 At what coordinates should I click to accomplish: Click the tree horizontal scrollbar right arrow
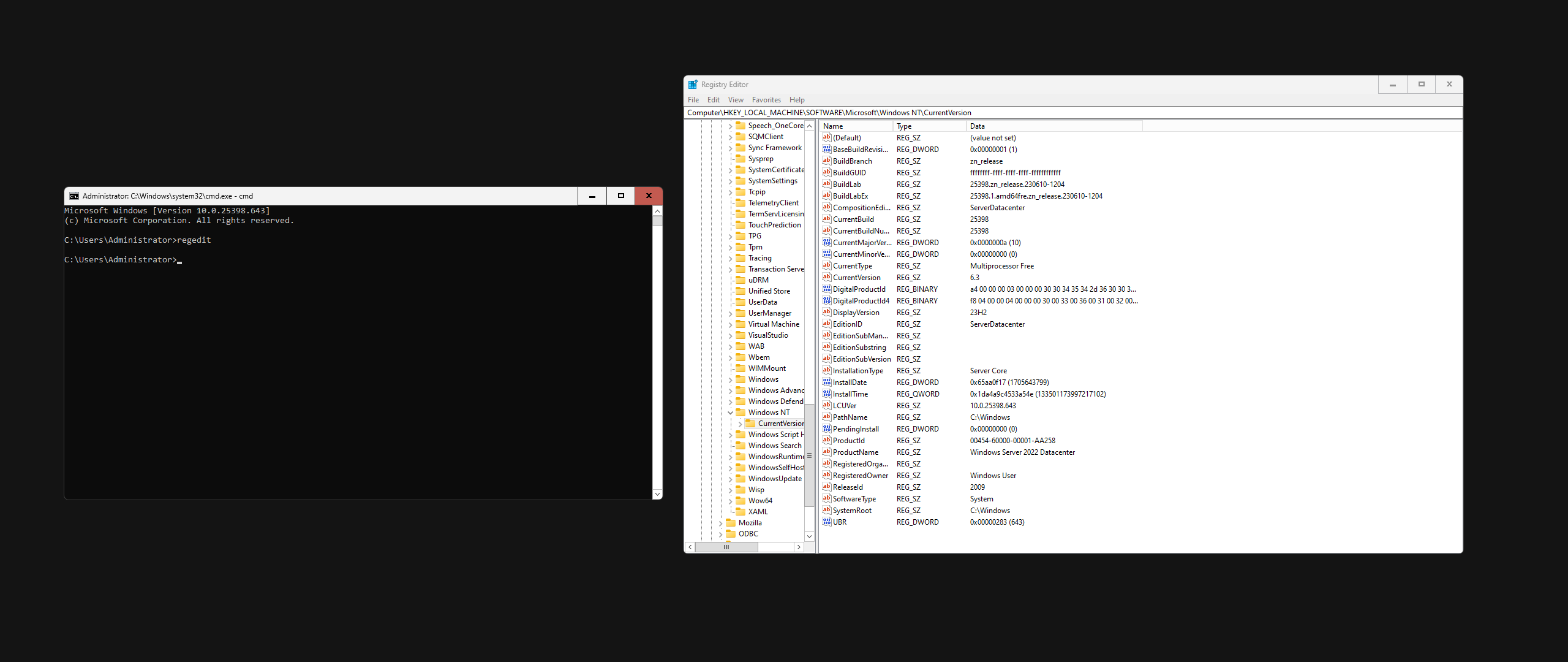pos(799,547)
